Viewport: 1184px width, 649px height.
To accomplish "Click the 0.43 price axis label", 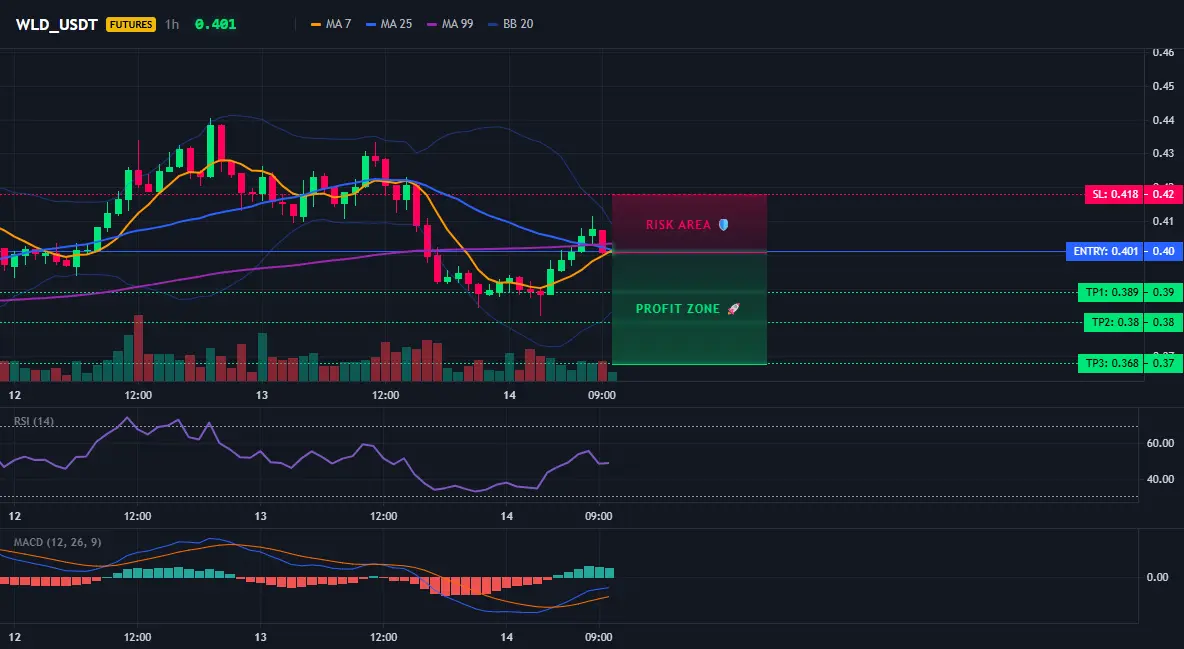I will point(1163,153).
